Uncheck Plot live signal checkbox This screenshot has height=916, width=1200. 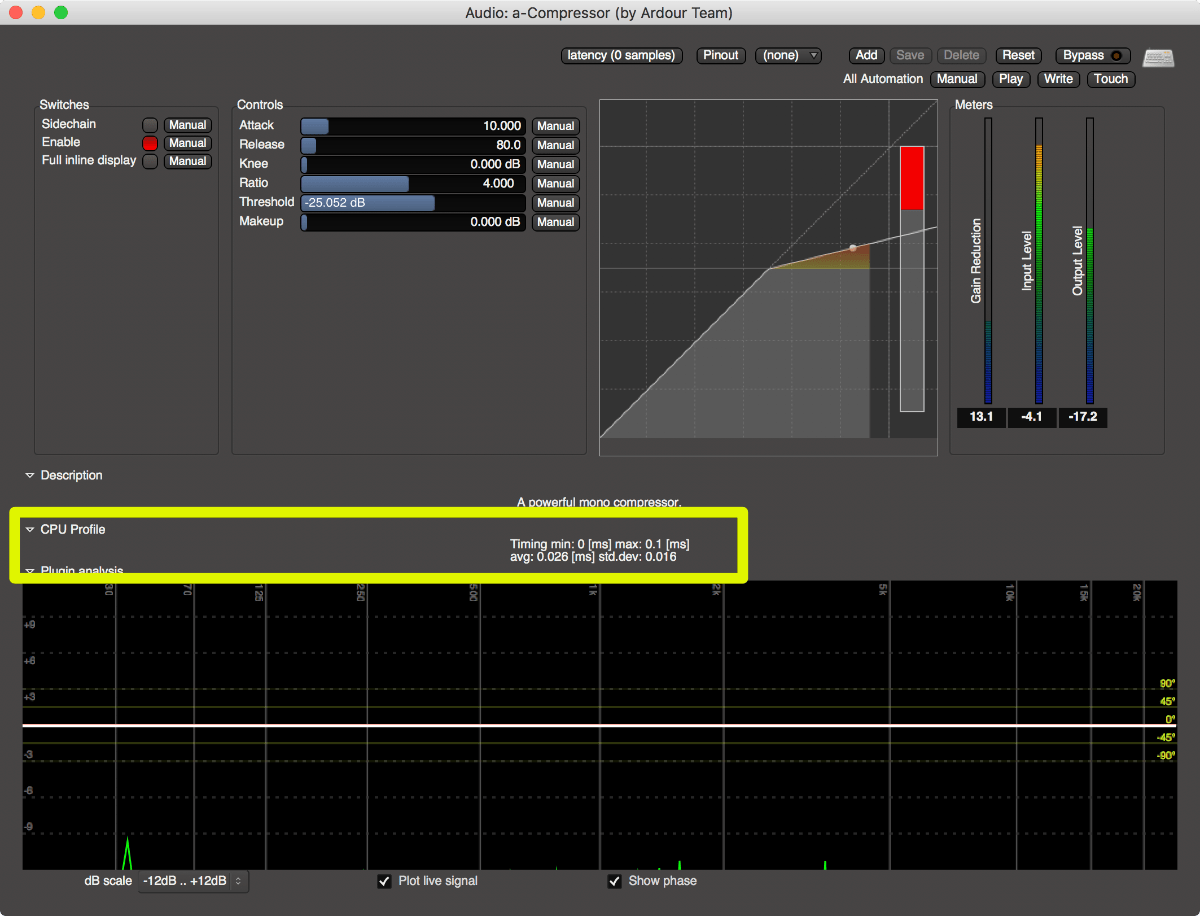384,881
